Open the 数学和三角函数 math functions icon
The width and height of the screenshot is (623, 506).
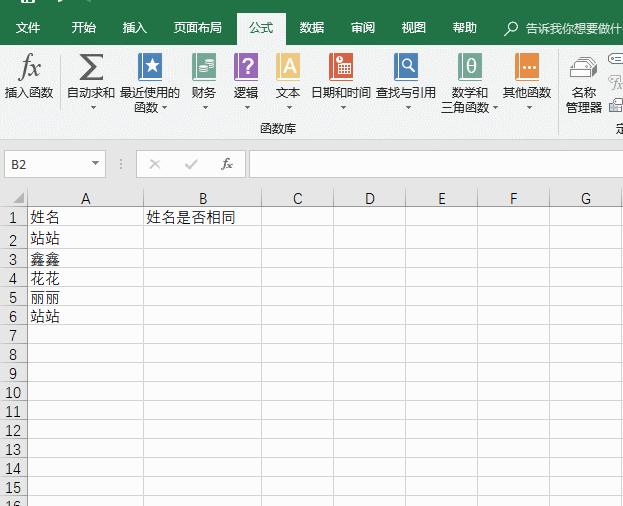tap(470, 67)
